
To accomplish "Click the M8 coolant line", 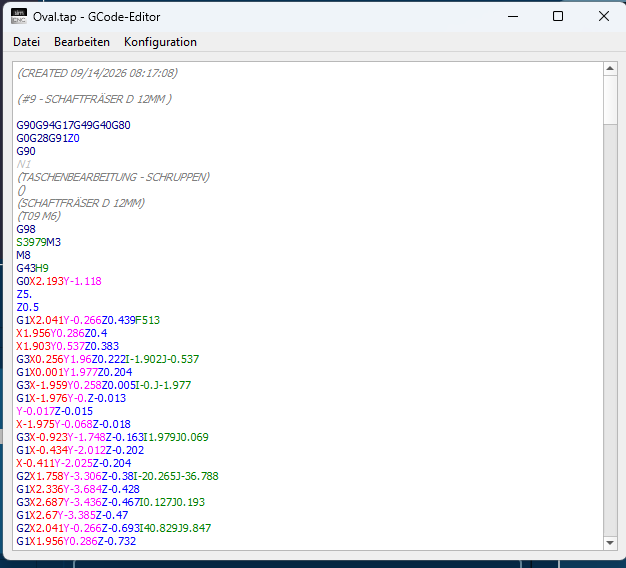I will click(24, 255).
